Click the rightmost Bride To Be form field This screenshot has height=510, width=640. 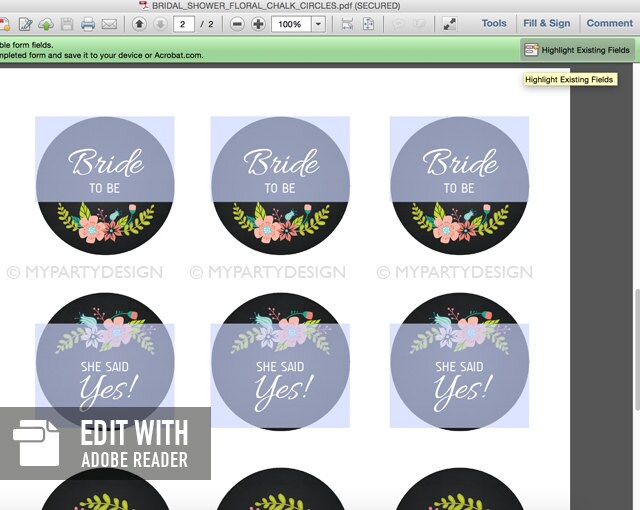pos(459,159)
